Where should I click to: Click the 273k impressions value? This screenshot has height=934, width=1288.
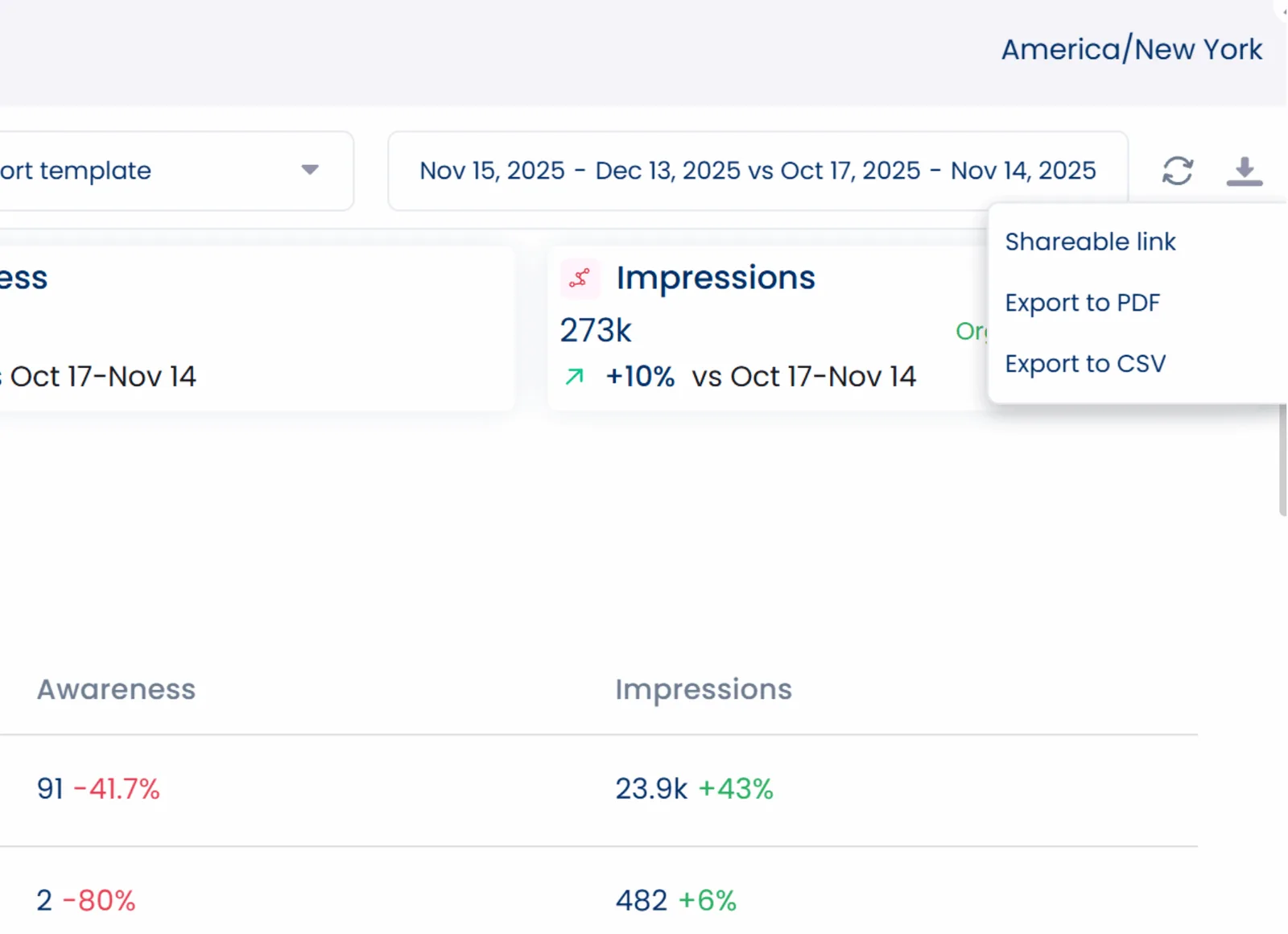click(596, 330)
